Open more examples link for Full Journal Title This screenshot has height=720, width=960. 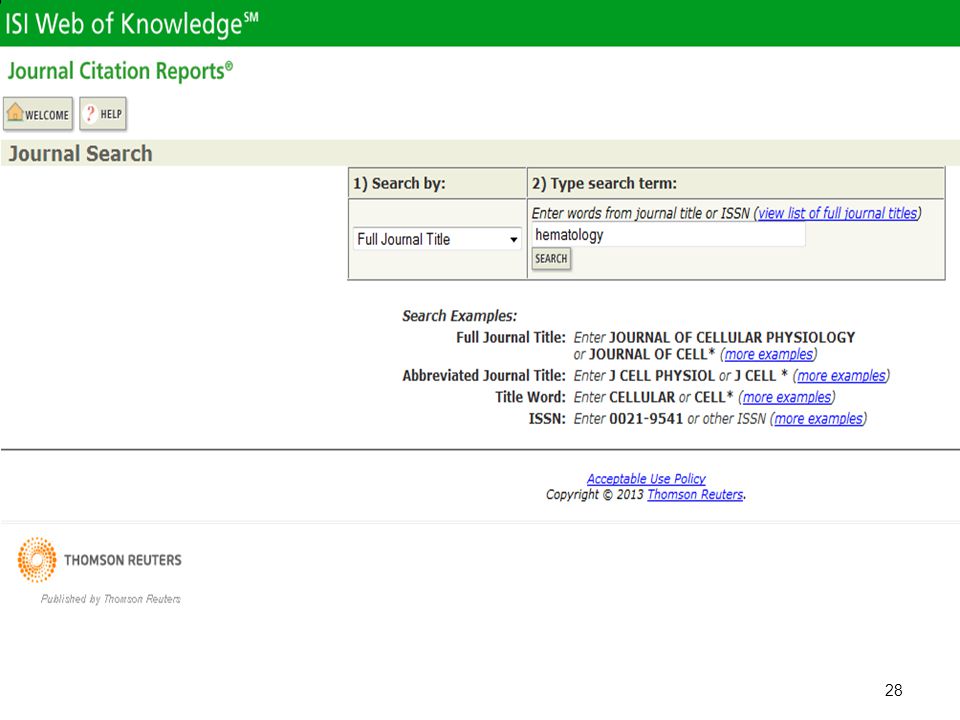[x=769, y=354]
